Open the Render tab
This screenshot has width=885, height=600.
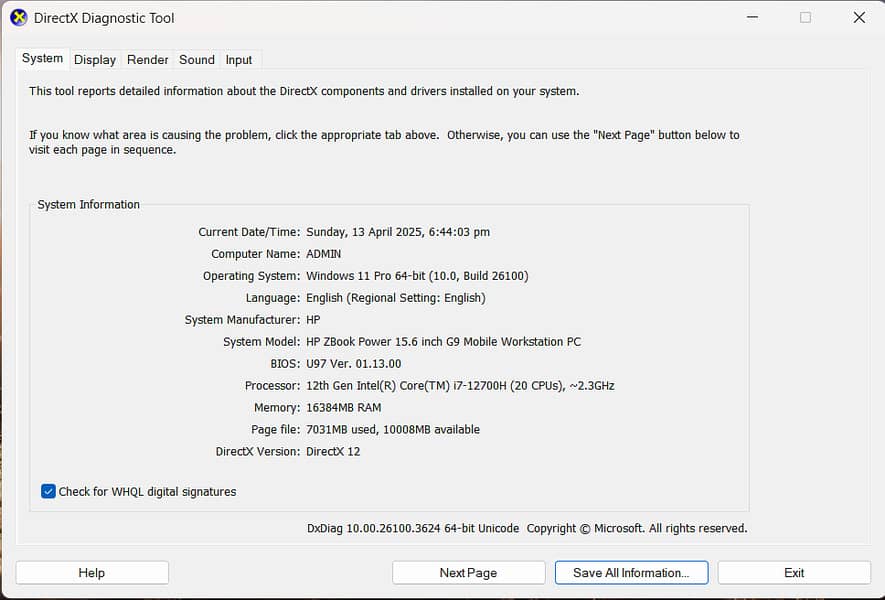pos(147,60)
